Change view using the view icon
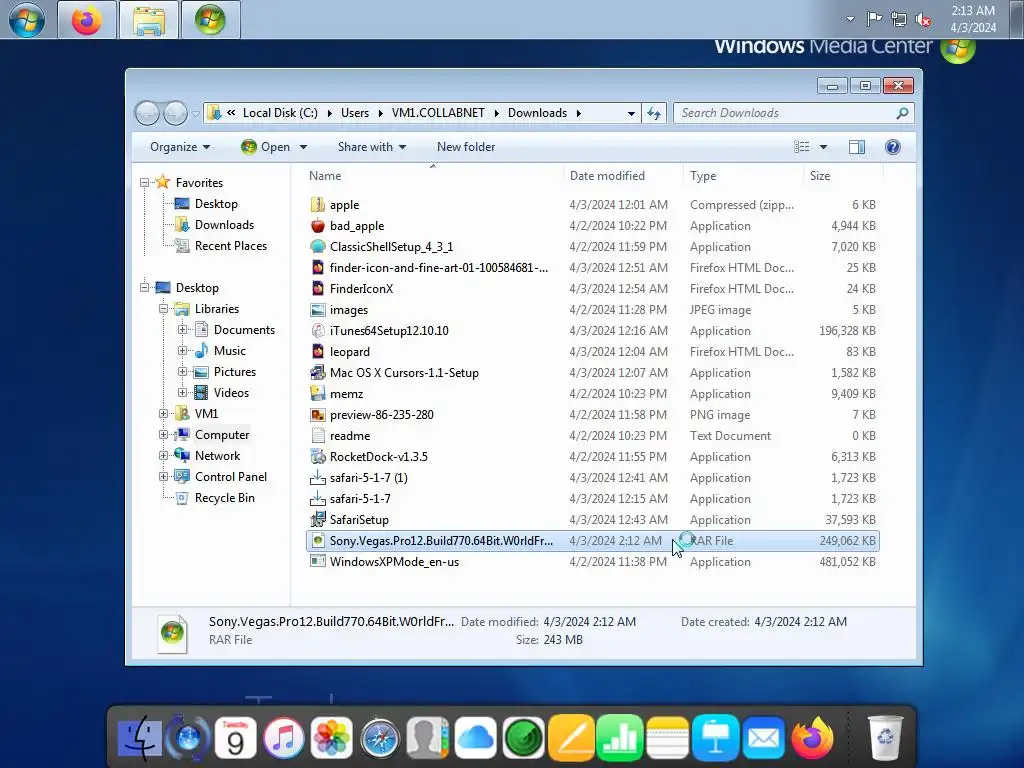1024x768 pixels. click(802, 147)
